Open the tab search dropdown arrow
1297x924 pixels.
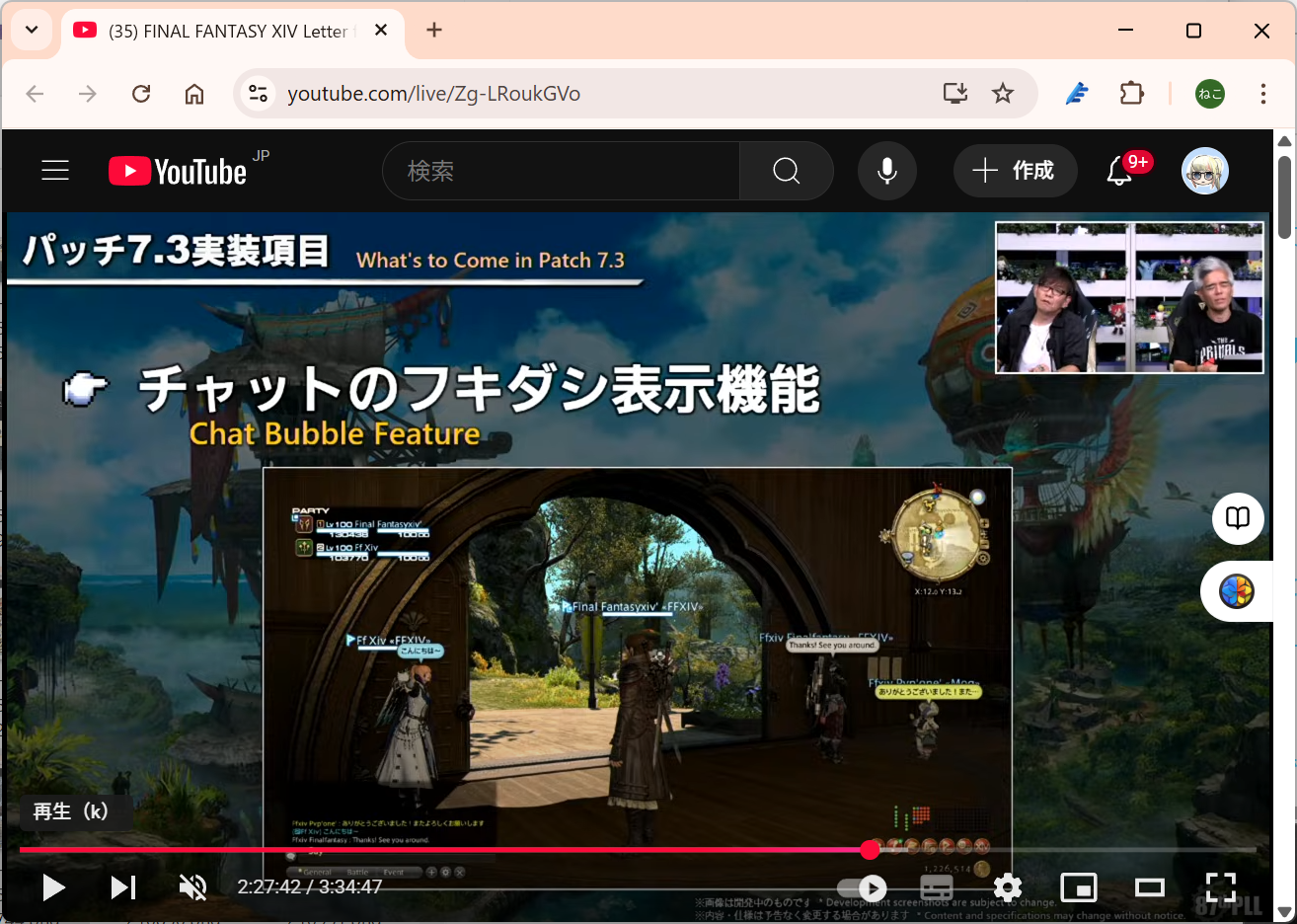coord(32,30)
